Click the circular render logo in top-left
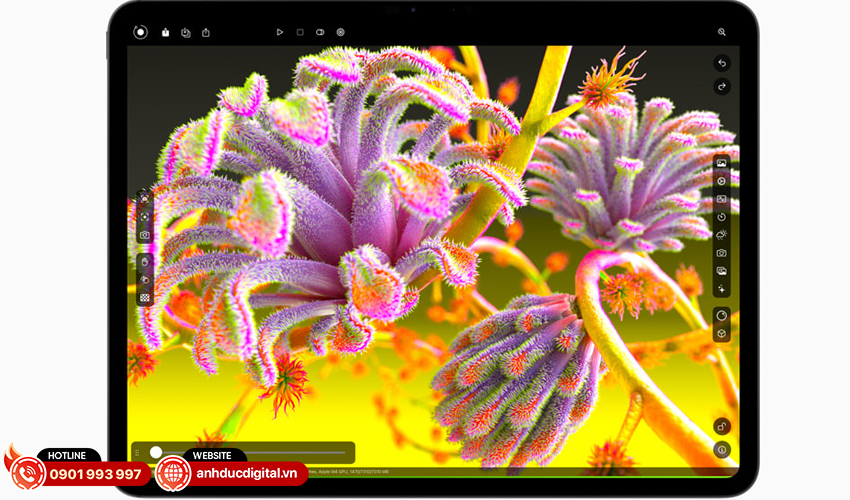850x500 pixels. (x=141, y=31)
